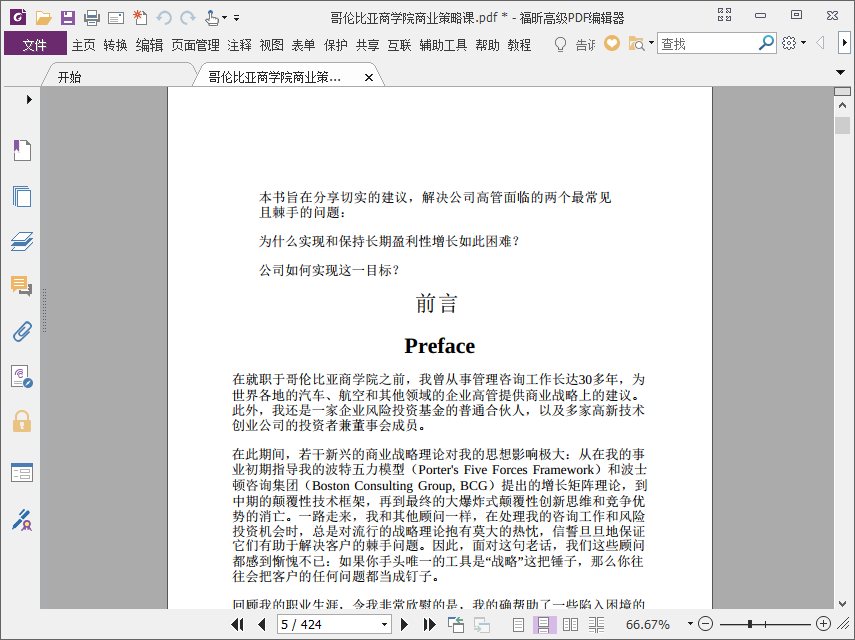Screen dimensions: 855x640
Task: Open the 教程 ribbon tab
Action: [519, 45]
